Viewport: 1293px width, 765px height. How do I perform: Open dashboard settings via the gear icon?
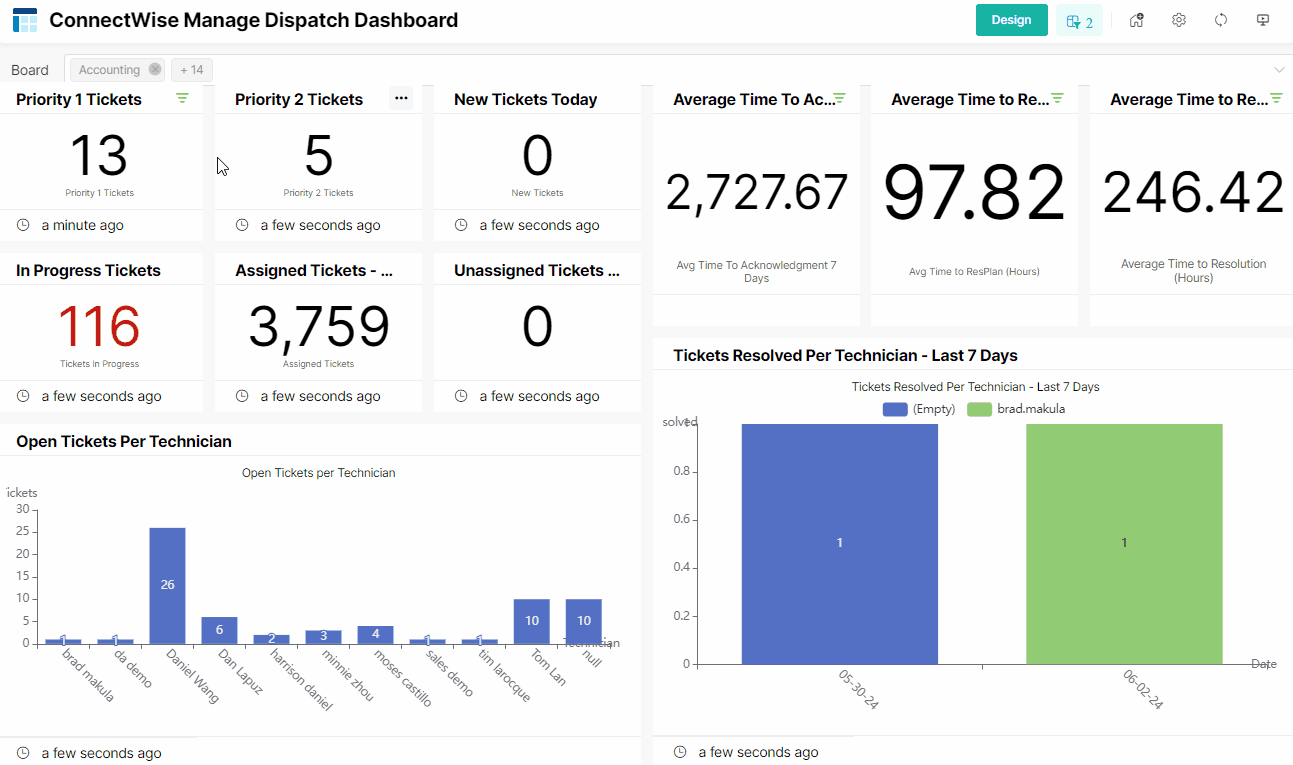coord(1178,19)
